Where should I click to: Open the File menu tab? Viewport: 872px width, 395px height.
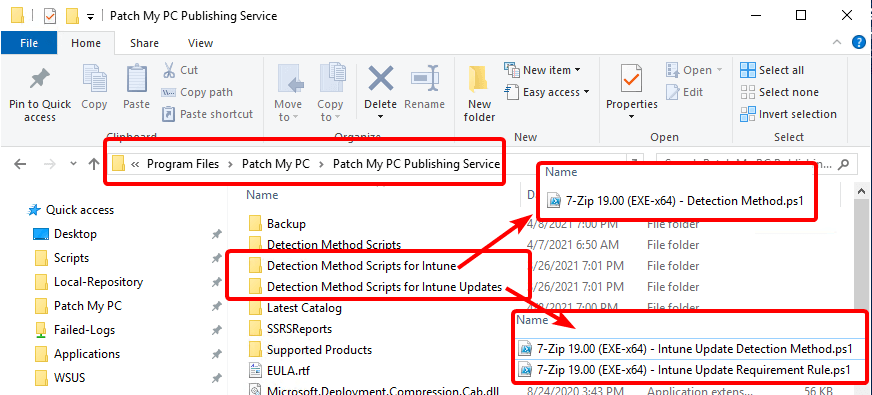pyautogui.click(x=29, y=43)
